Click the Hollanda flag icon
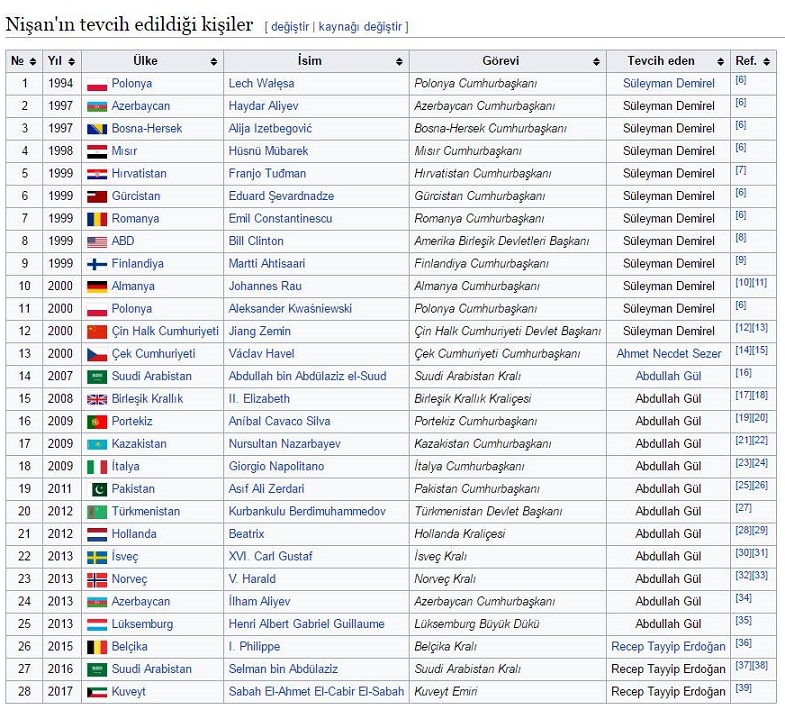Screen dimensions: 785x719 (97, 535)
